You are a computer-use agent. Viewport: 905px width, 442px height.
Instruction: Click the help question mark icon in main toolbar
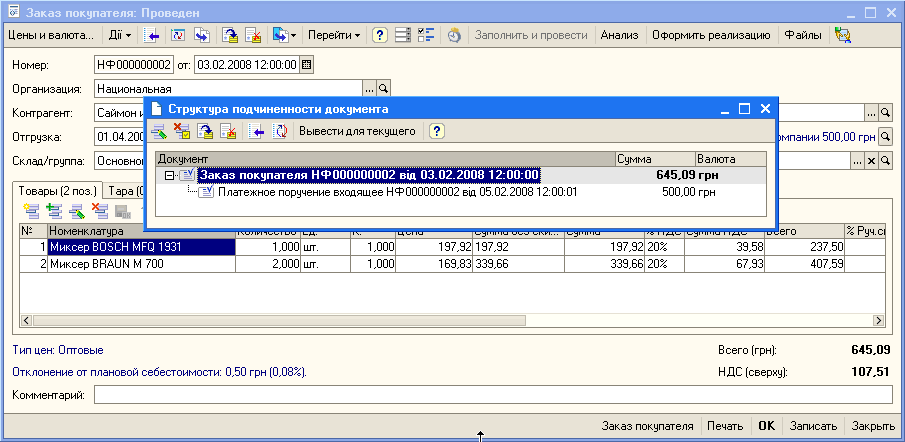click(380, 35)
